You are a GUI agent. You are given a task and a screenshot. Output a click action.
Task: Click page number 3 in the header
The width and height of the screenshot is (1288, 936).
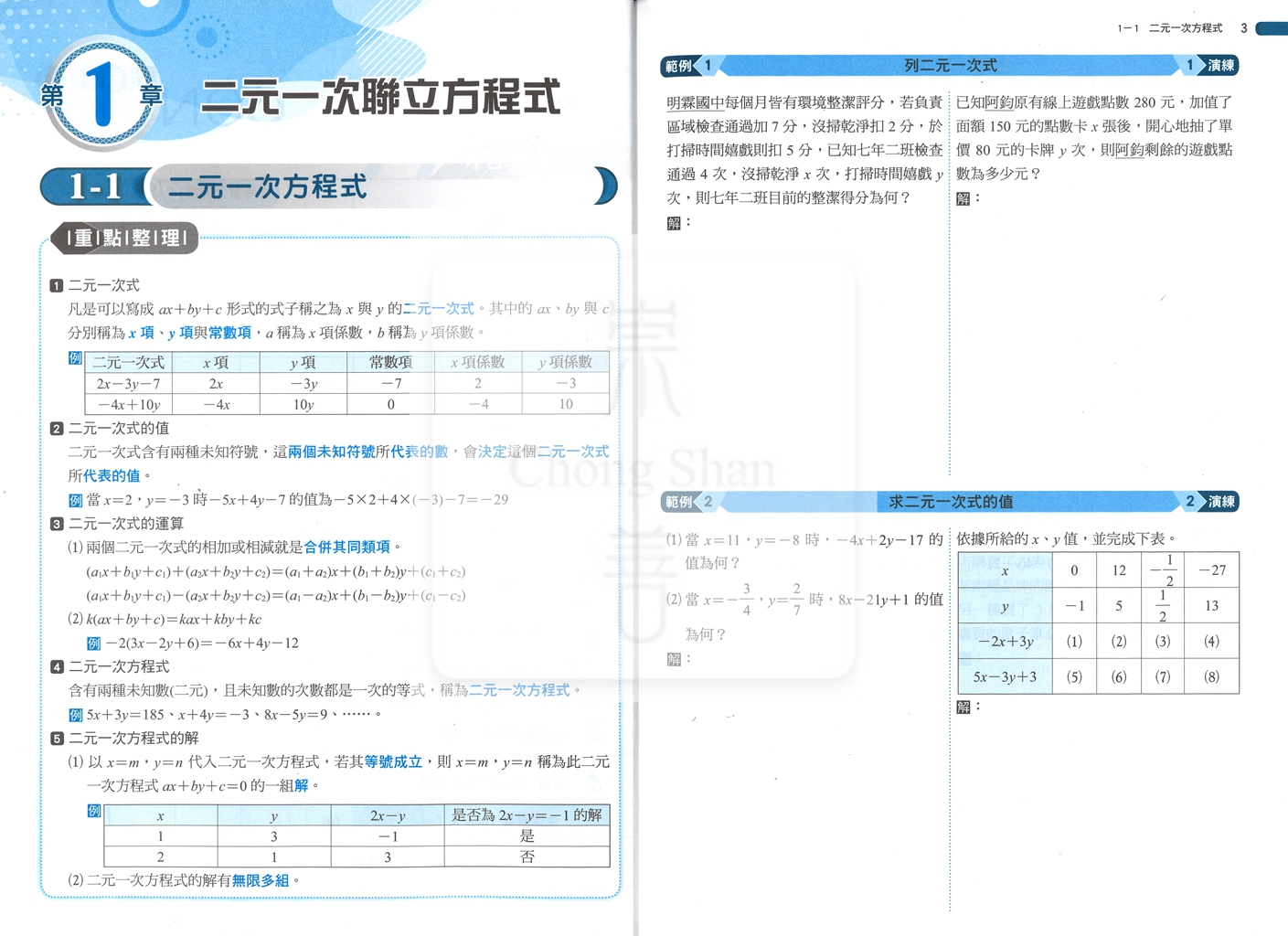coord(1243,28)
